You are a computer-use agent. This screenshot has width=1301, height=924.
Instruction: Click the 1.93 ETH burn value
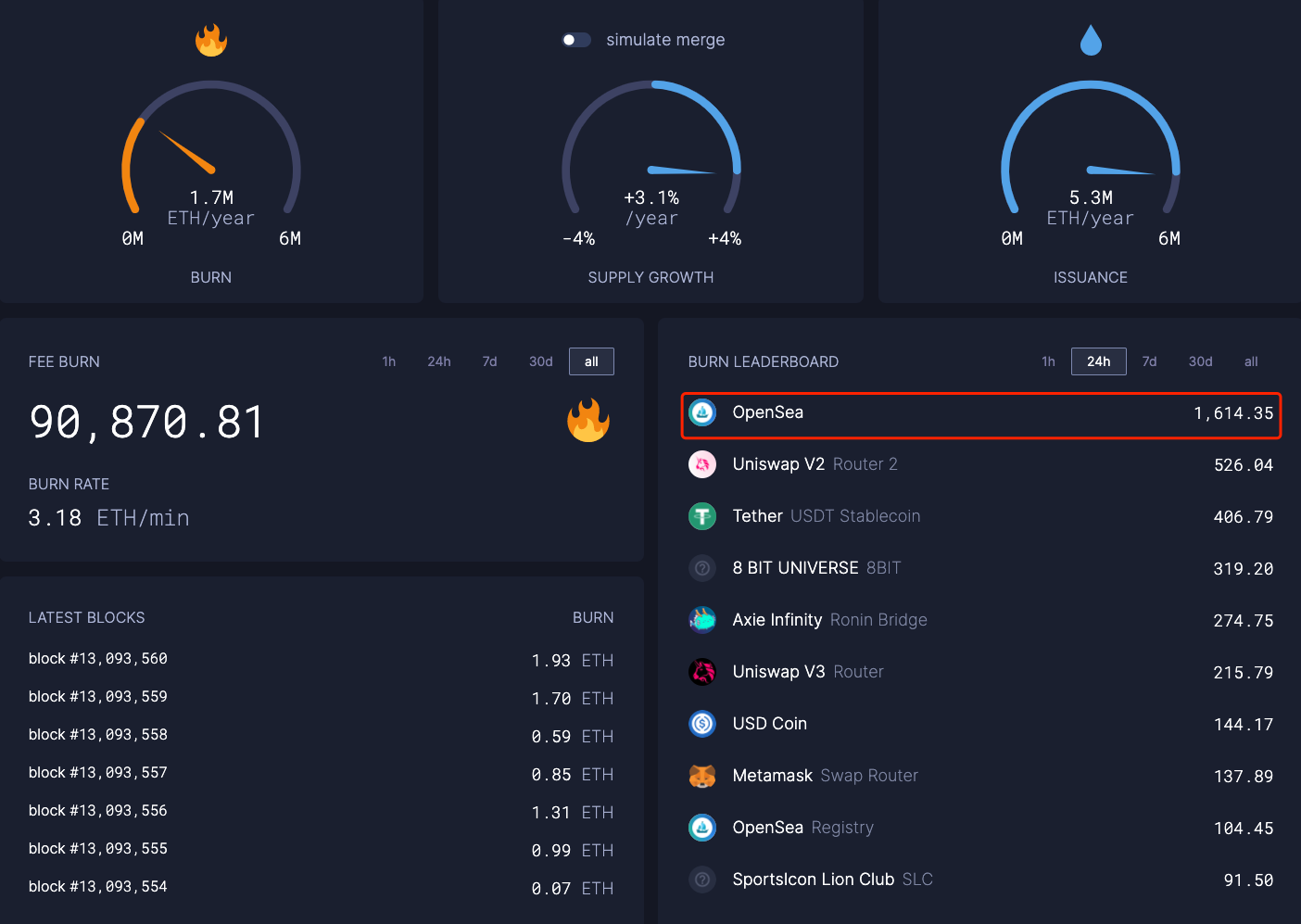[573, 661]
